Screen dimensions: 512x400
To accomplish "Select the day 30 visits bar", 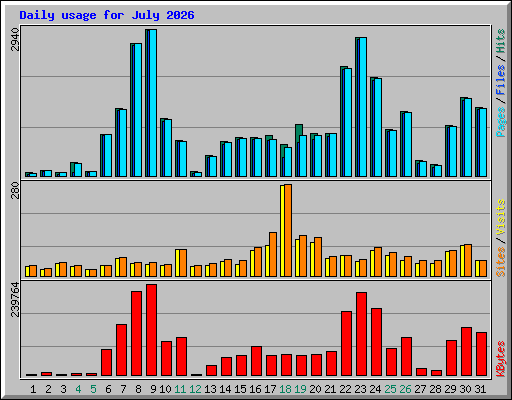I will 462,261.
